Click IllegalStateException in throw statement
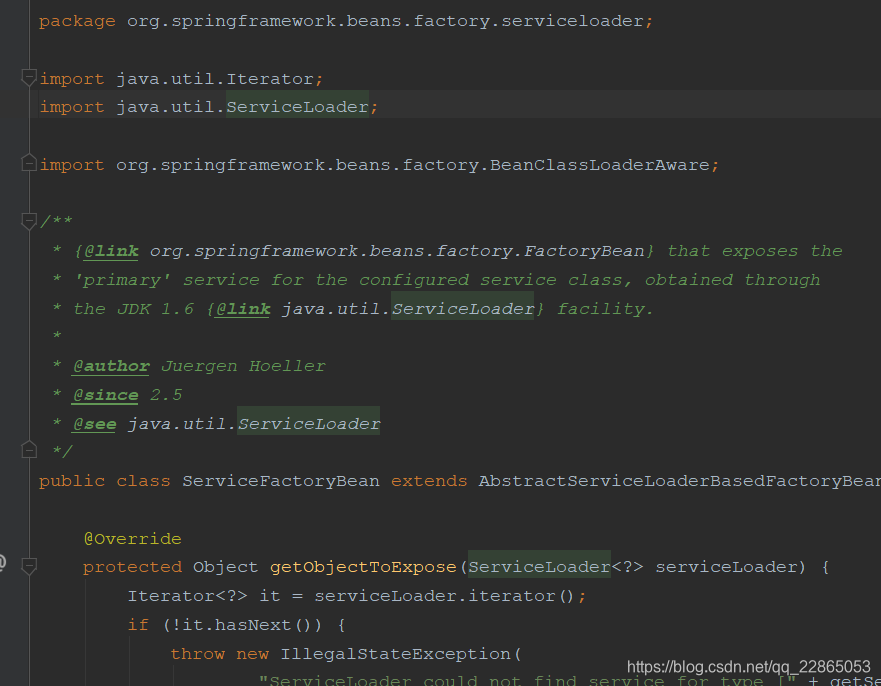881x686 pixels. (x=396, y=654)
